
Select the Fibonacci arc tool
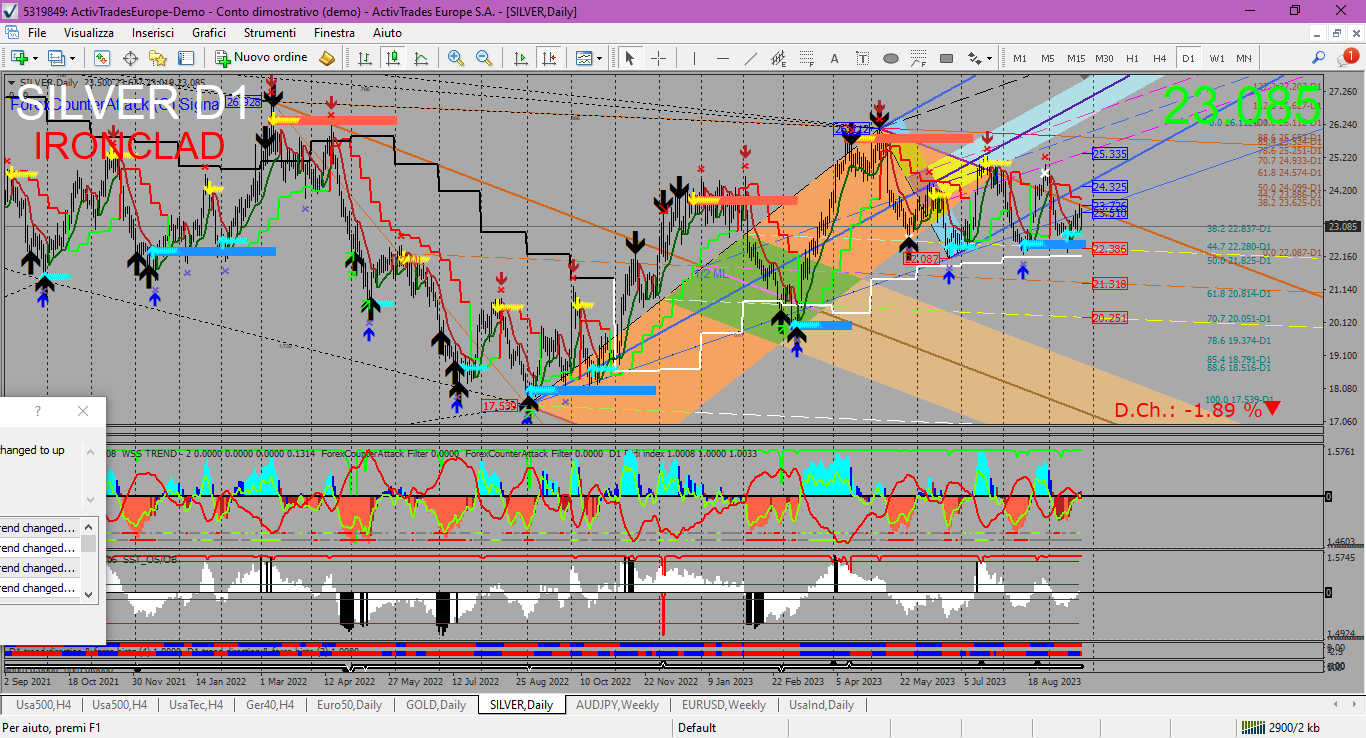pos(919,58)
